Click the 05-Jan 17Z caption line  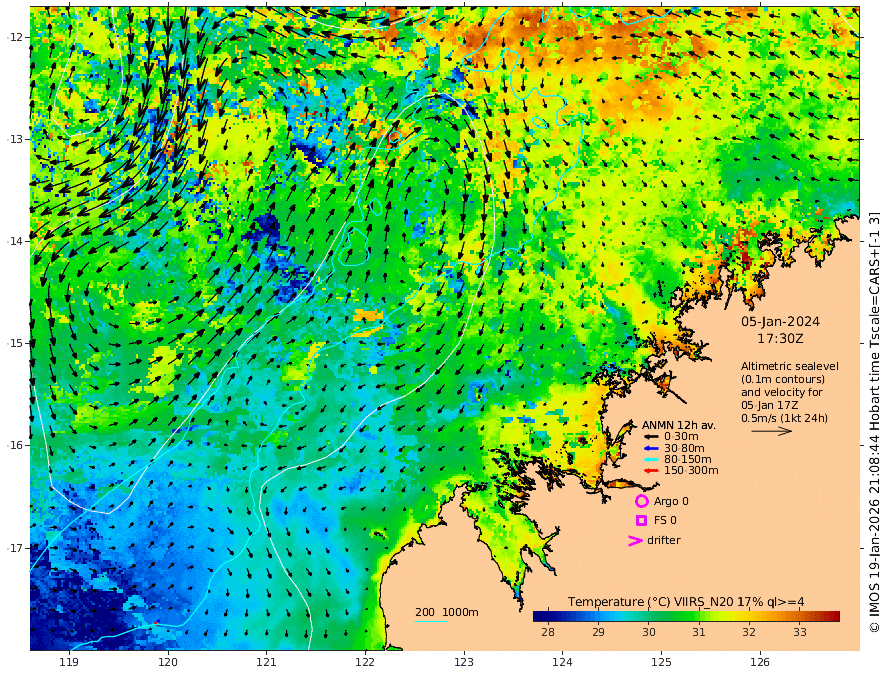tap(769, 405)
